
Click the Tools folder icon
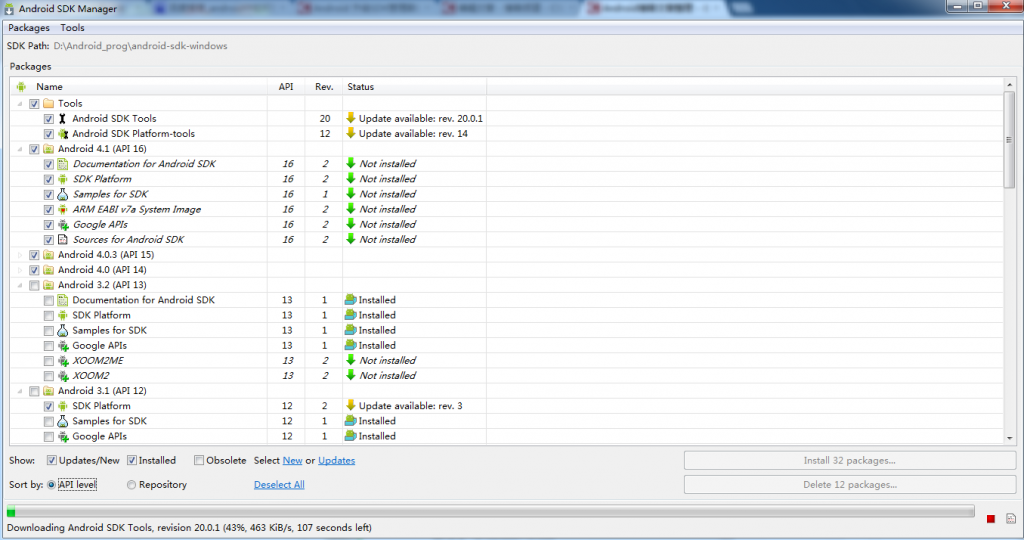click(48, 104)
